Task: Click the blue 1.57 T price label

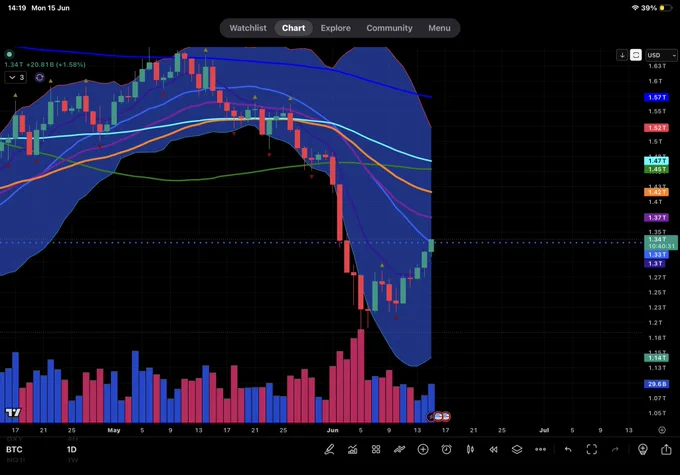Action: coord(657,97)
